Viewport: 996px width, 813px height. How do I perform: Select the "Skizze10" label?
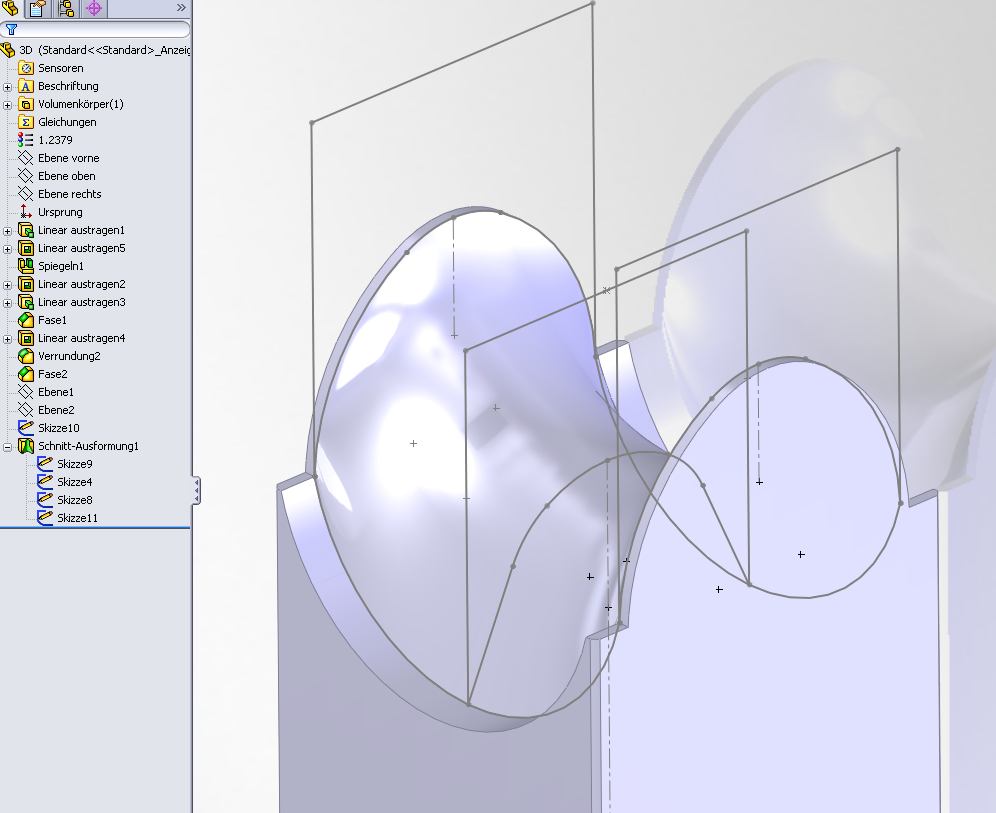[58, 428]
